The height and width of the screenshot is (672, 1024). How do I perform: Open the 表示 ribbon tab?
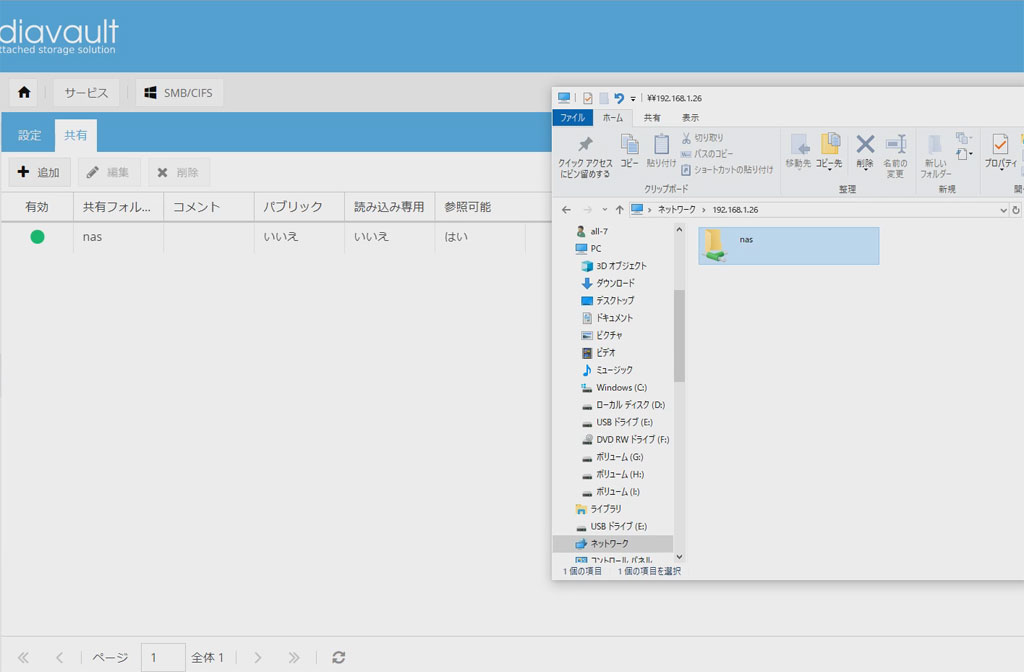coord(690,117)
